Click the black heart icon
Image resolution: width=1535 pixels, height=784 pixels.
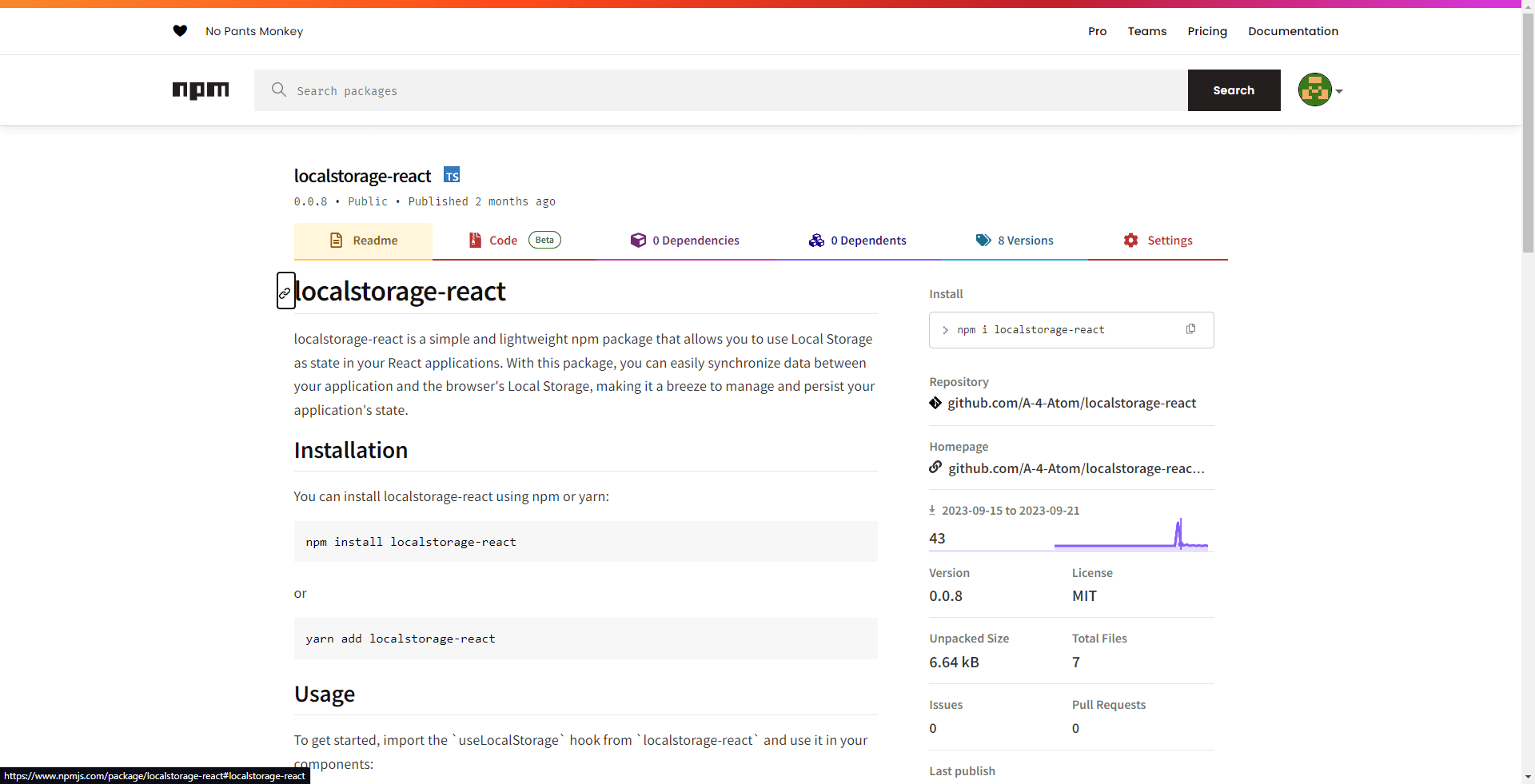(x=180, y=31)
